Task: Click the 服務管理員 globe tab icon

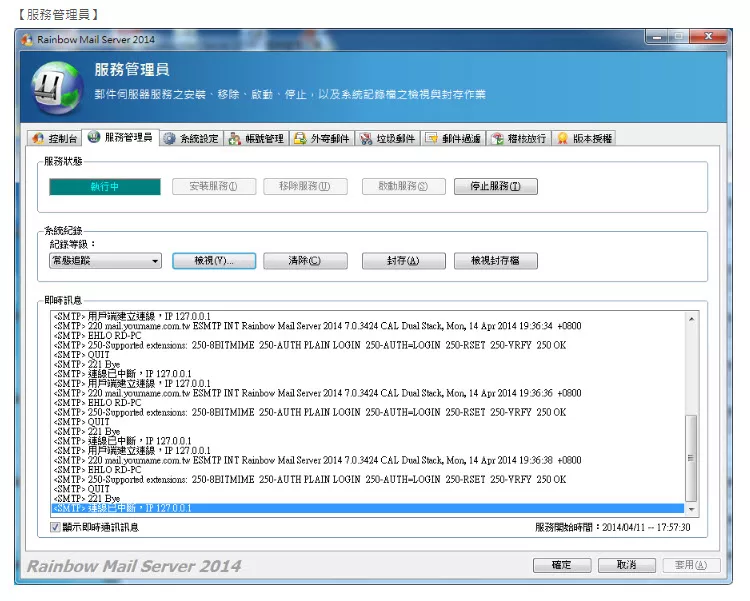Action: click(x=94, y=137)
